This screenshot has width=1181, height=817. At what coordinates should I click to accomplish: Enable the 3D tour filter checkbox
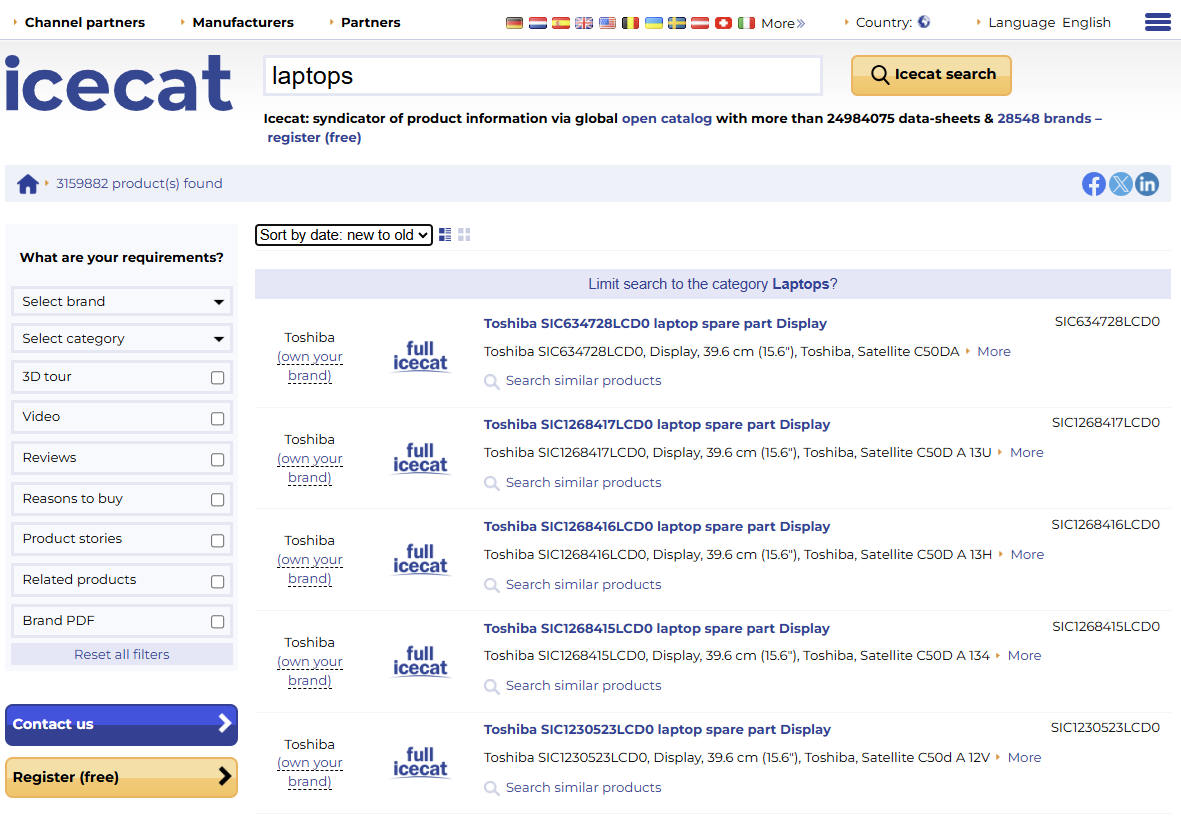pos(217,378)
